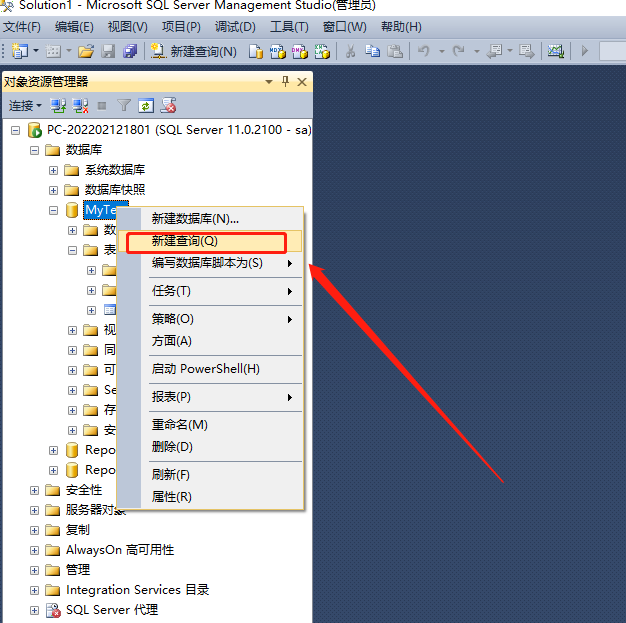Open the 策略(O) submenu
Viewport: 626px width, 623px height.
click(x=210, y=319)
